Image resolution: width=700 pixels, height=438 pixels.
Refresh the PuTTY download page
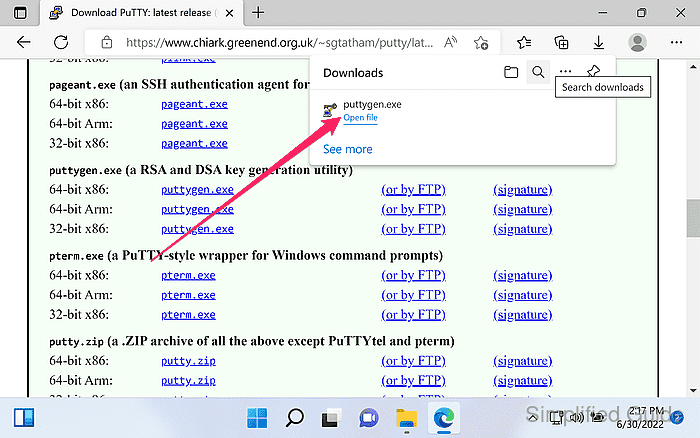tap(61, 42)
